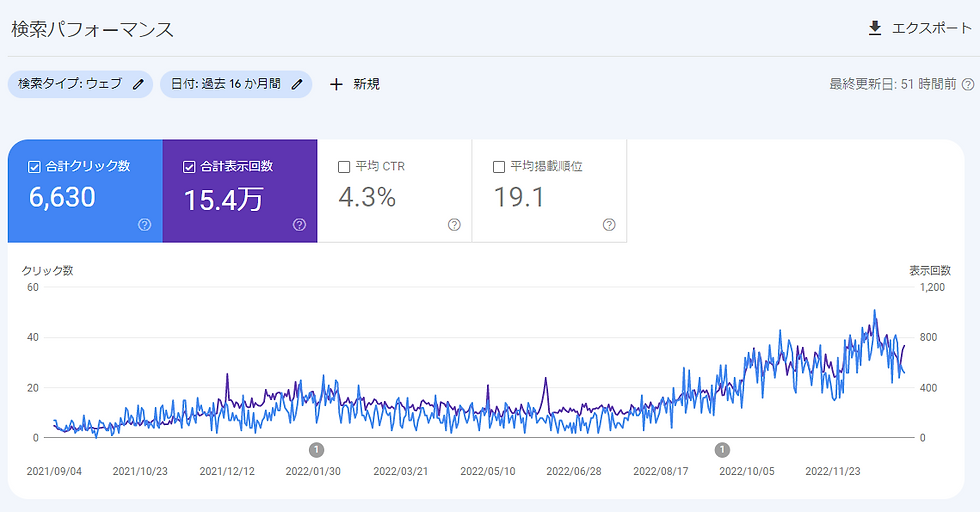Open help icon in 合計クリック数 card
The height and width of the screenshot is (512, 980).
click(x=144, y=224)
